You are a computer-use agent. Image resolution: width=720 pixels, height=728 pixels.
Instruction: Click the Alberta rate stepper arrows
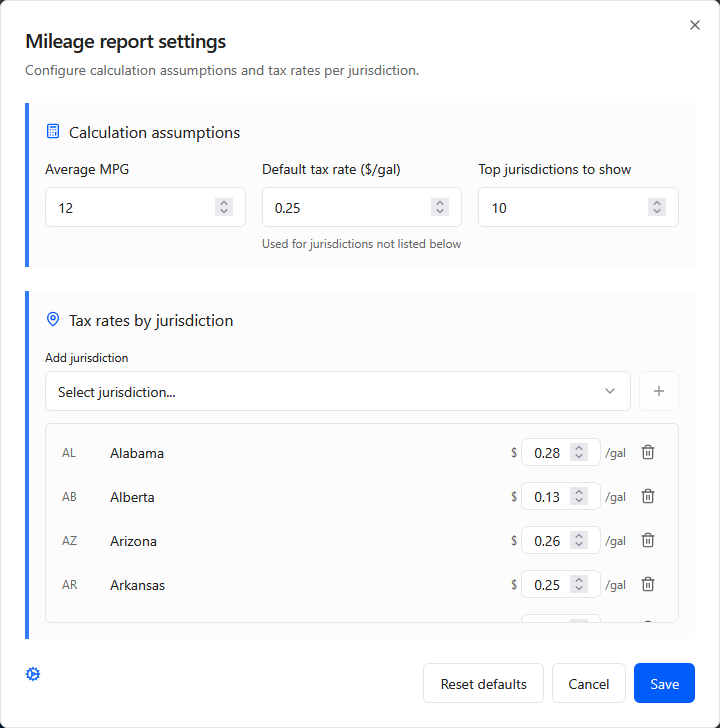click(579, 496)
